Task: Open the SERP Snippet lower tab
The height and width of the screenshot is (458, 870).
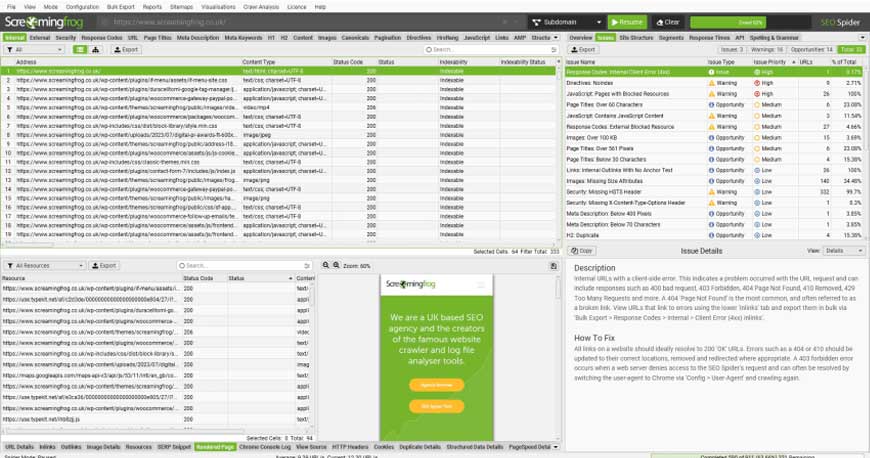Action: tap(174, 447)
